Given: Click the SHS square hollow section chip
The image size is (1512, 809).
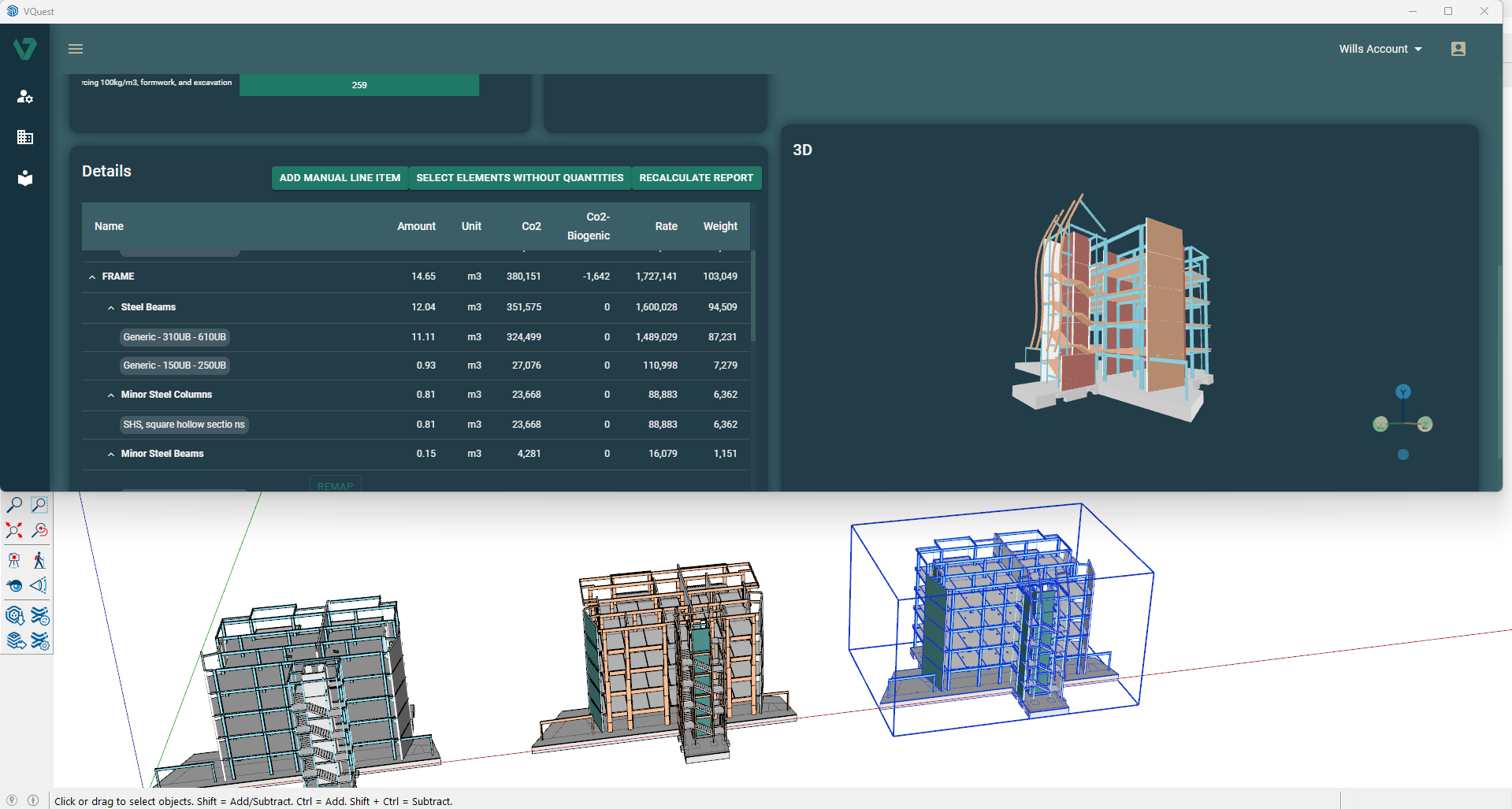Looking at the screenshot, I should click(x=184, y=425).
